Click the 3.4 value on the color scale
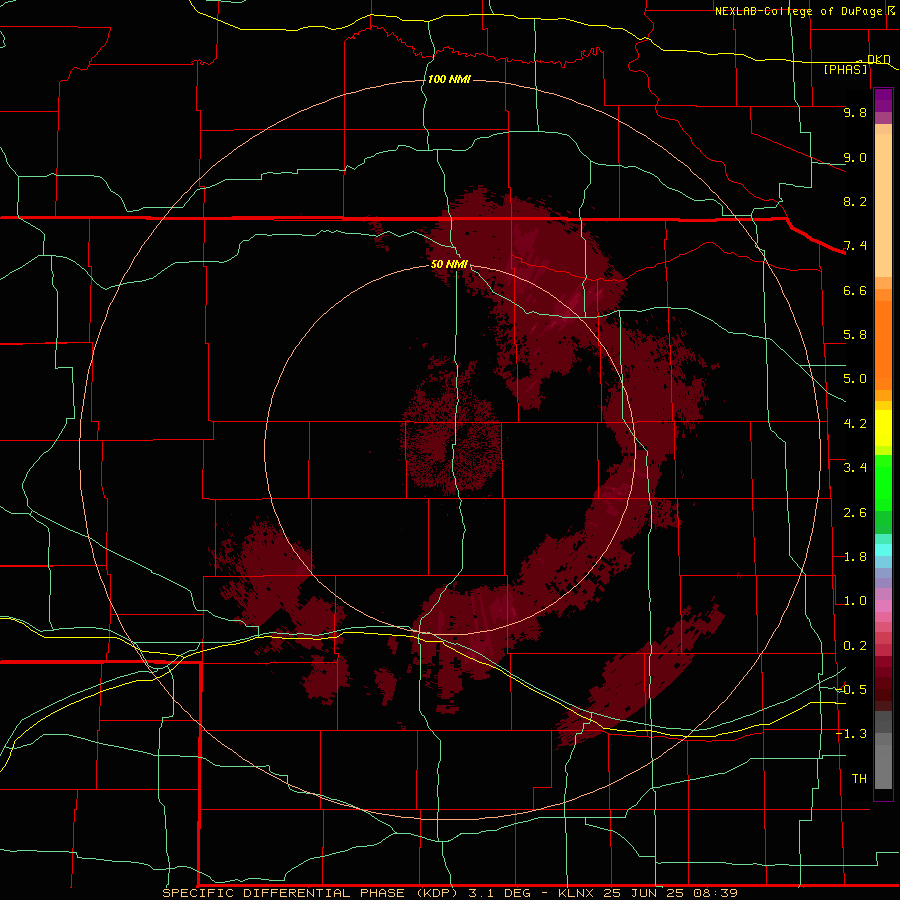This screenshot has height=900, width=900. pyautogui.click(x=855, y=468)
